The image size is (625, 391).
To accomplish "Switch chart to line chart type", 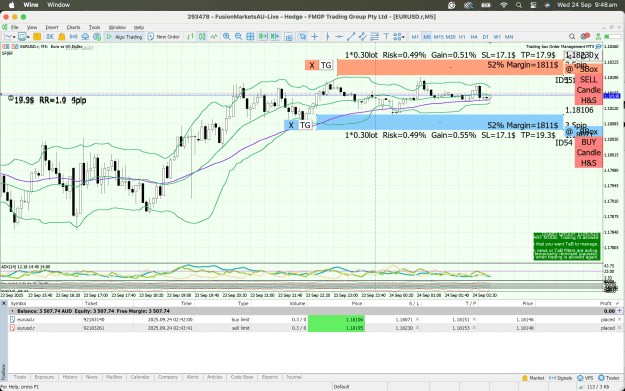I will click(x=214, y=37).
